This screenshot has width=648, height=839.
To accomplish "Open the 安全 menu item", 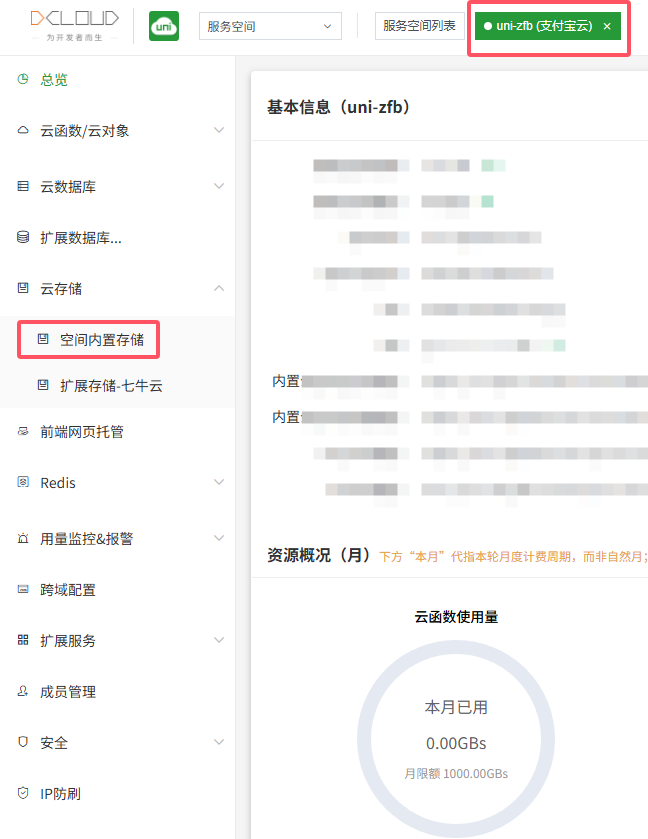I will pos(54,743).
